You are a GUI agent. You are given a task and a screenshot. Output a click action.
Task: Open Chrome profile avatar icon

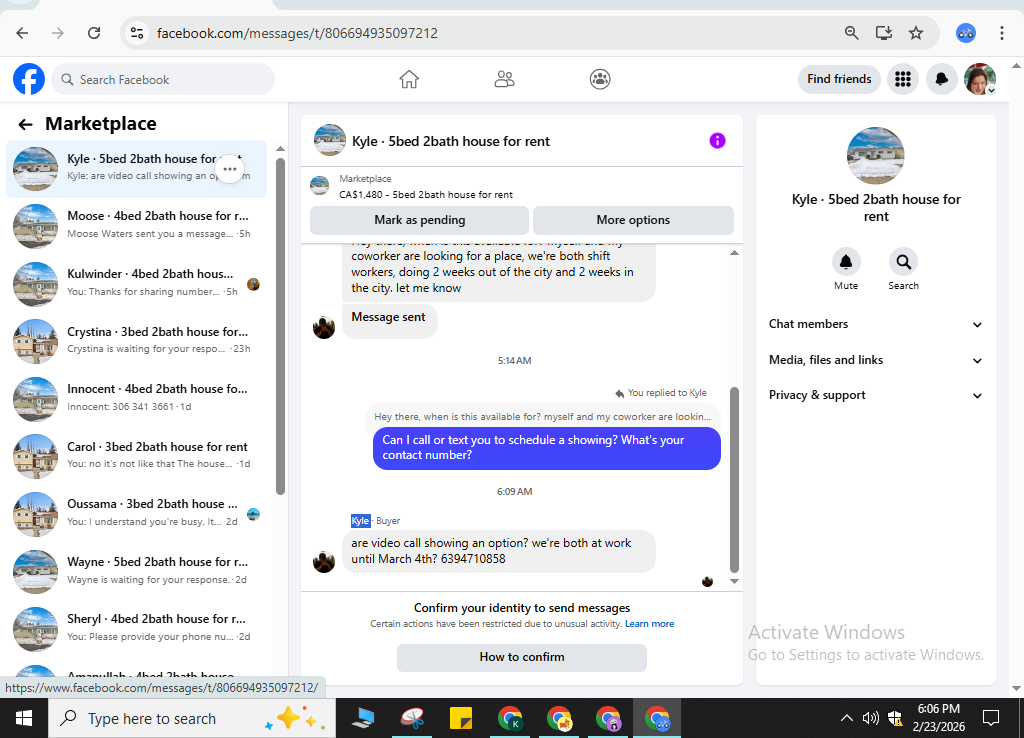pyautogui.click(x=965, y=33)
